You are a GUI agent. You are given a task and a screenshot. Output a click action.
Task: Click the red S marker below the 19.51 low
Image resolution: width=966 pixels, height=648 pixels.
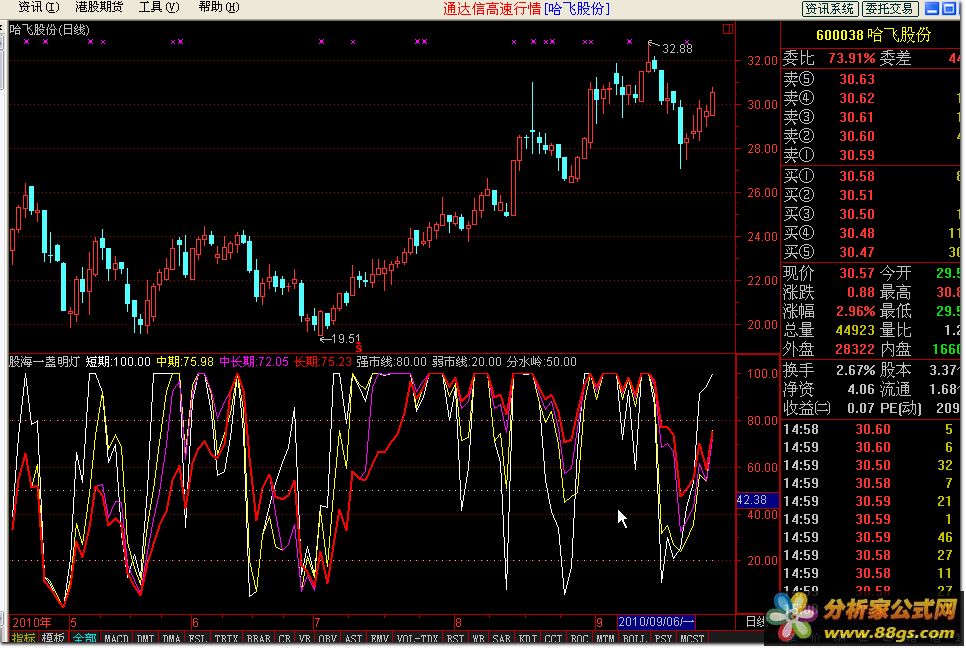359,348
